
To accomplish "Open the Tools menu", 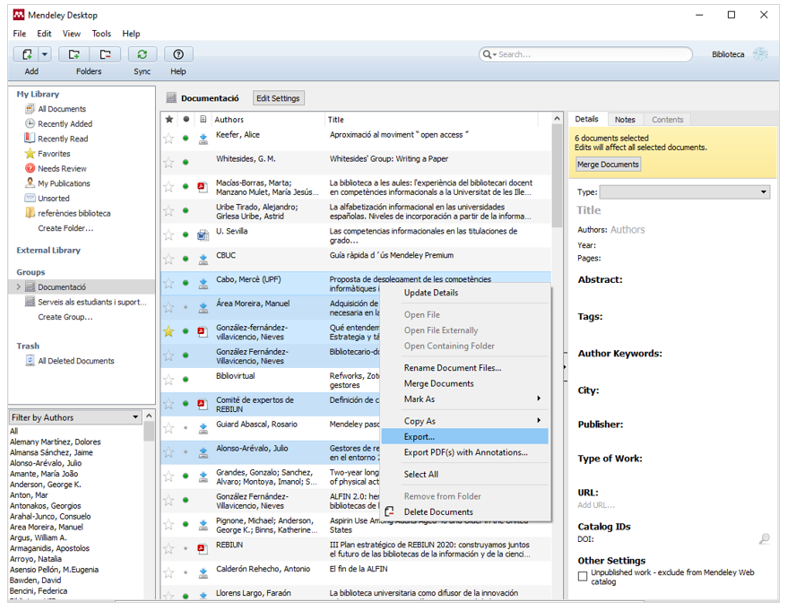I will click(101, 34).
